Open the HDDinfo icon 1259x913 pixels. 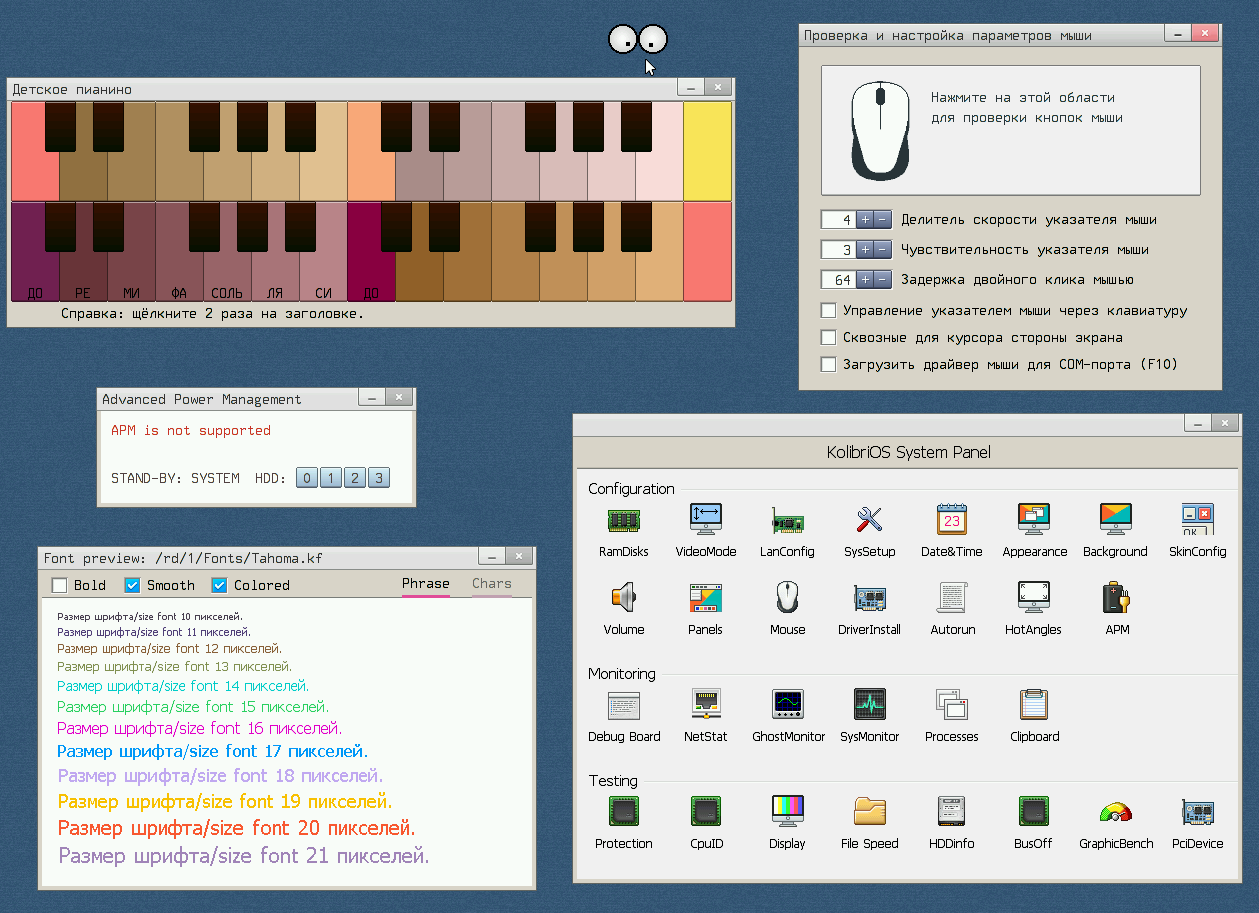(951, 812)
